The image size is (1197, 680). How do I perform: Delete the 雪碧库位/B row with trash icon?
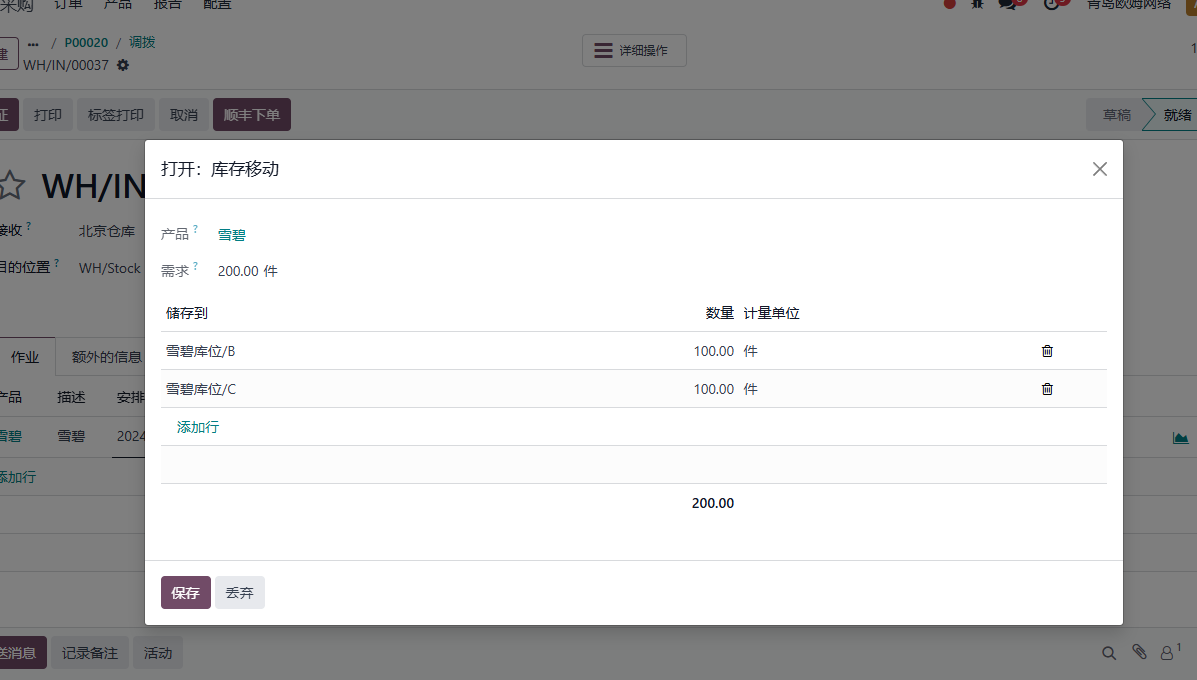pyautogui.click(x=1047, y=351)
